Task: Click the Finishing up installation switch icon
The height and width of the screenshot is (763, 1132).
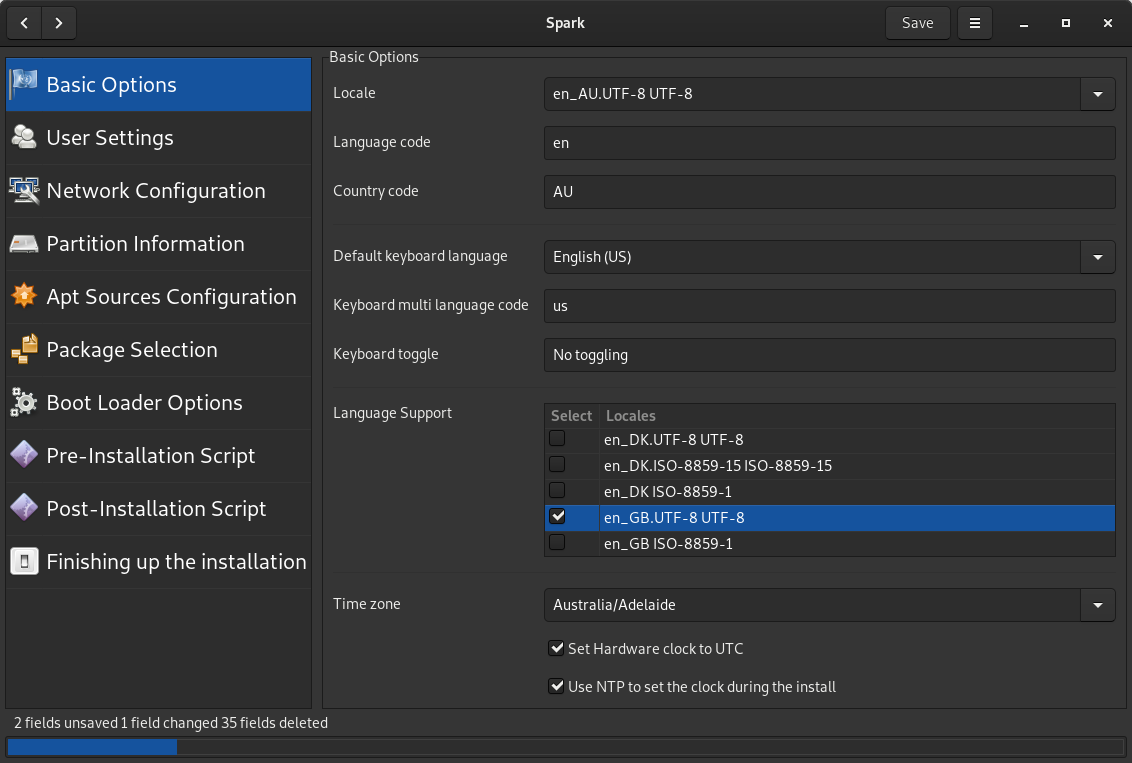Action: (x=24, y=562)
